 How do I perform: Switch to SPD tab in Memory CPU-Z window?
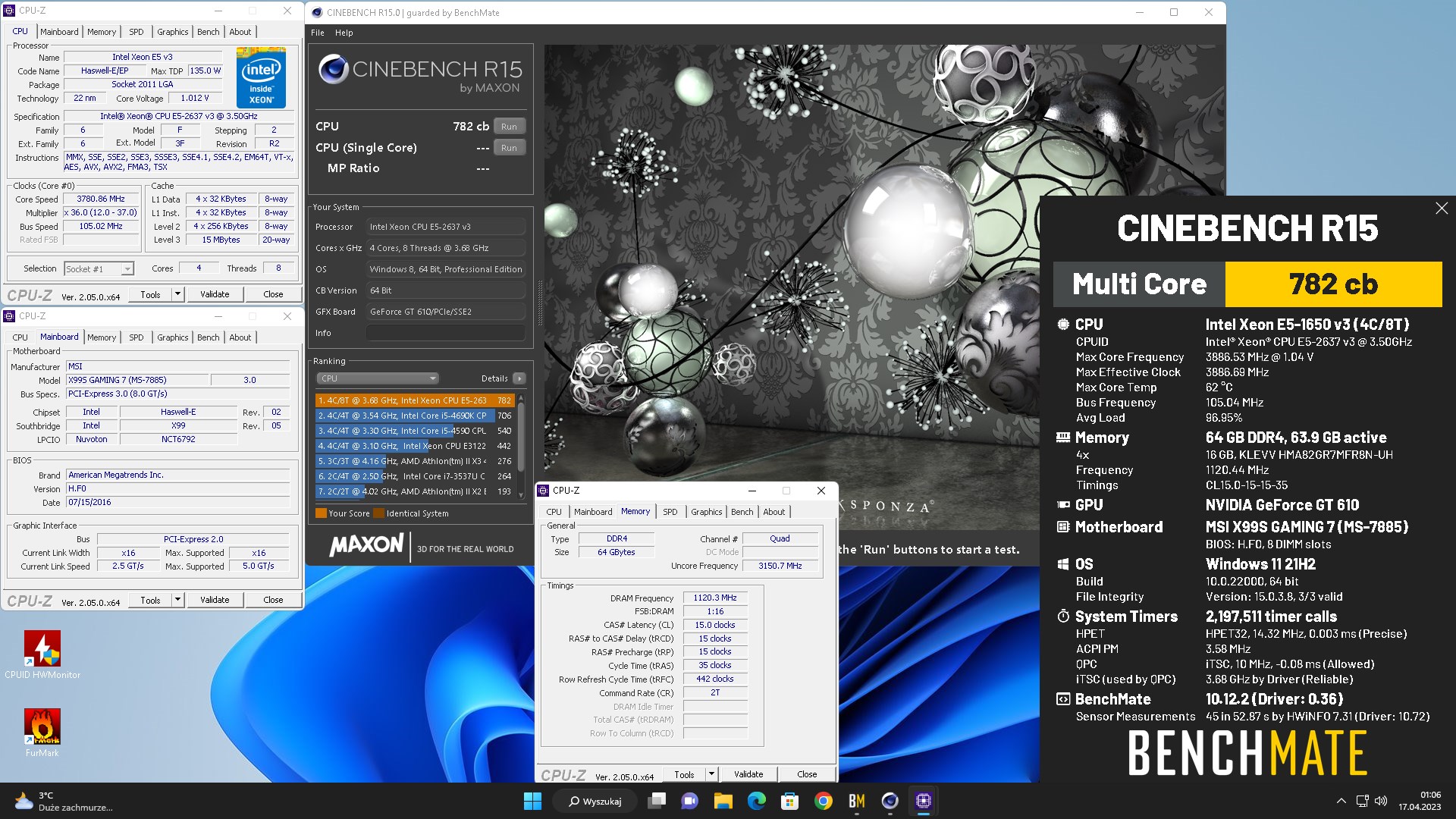[670, 512]
